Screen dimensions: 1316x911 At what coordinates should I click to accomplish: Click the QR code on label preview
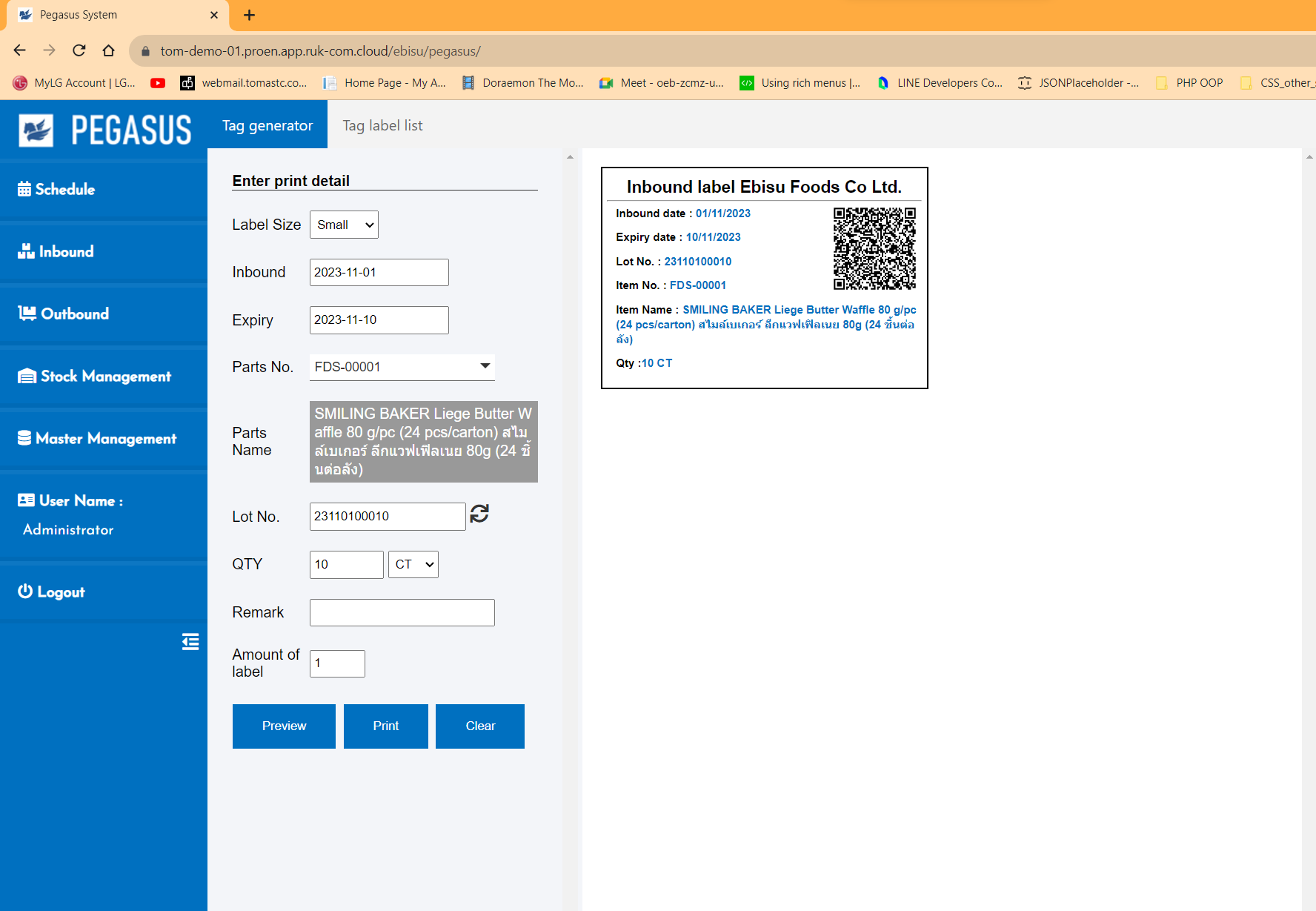point(874,248)
